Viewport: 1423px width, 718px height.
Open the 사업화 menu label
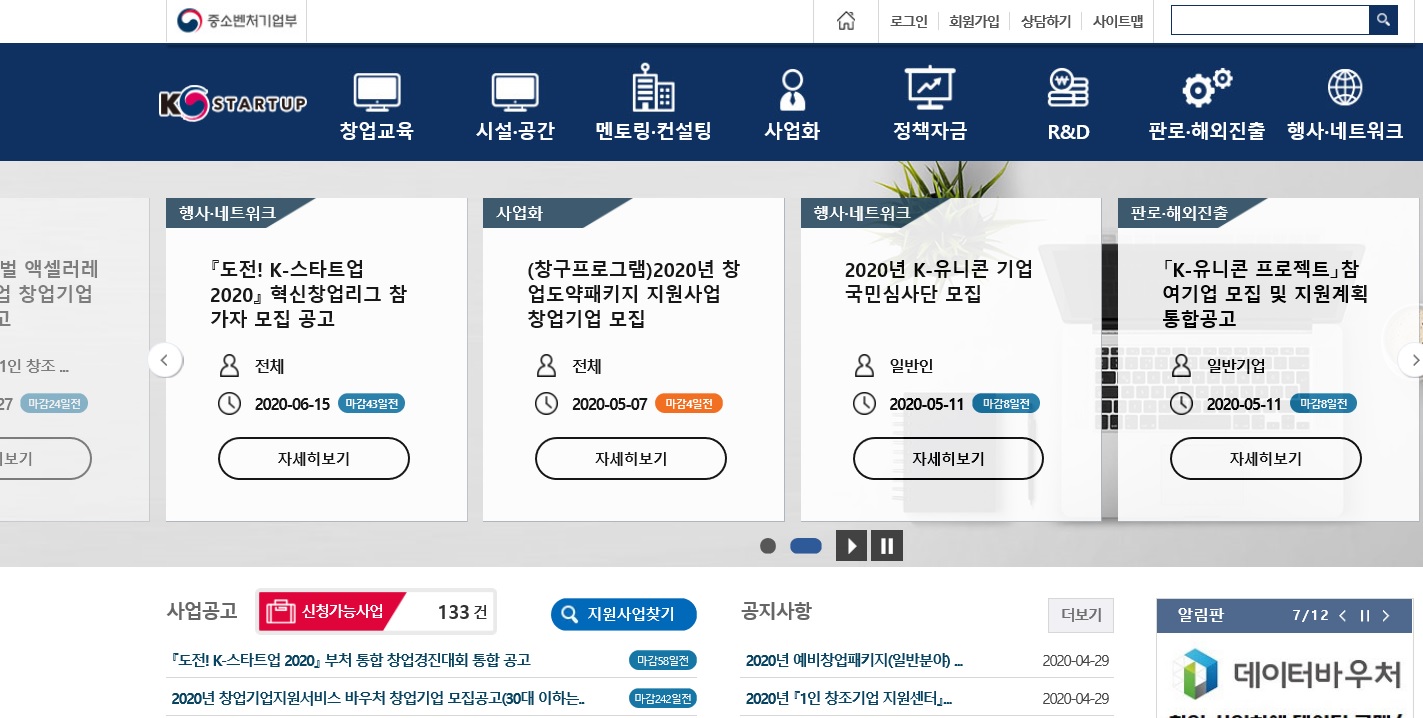coord(792,131)
